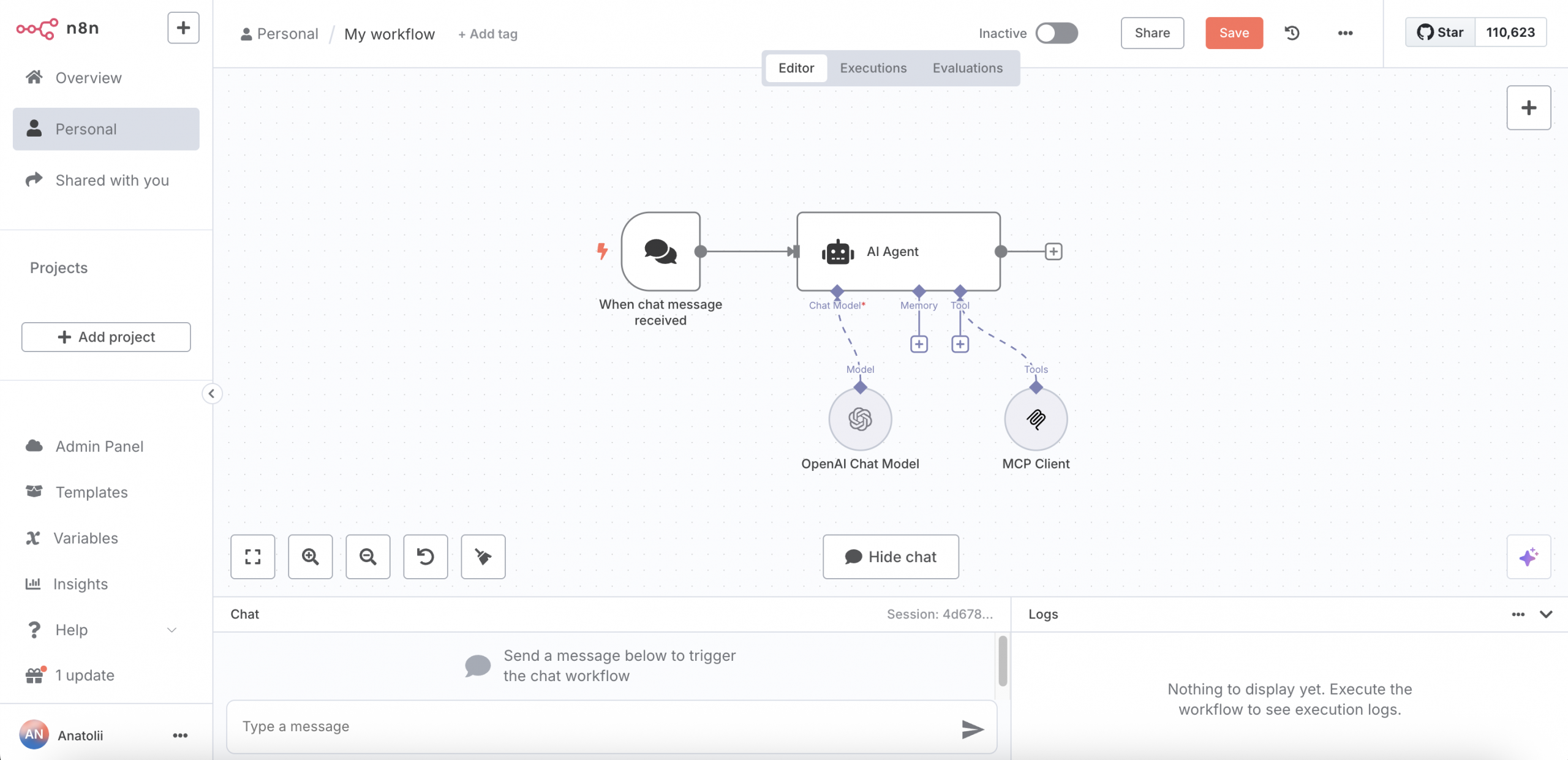The height and width of the screenshot is (760, 1568).
Task: Reset the canvas zoom level
Action: (x=425, y=556)
